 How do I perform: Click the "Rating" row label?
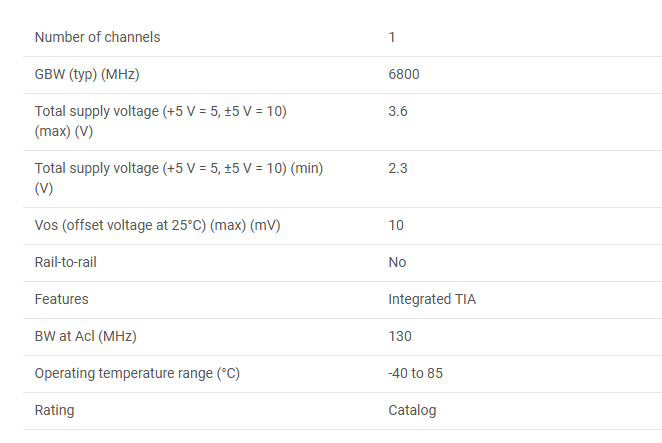(54, 410)
